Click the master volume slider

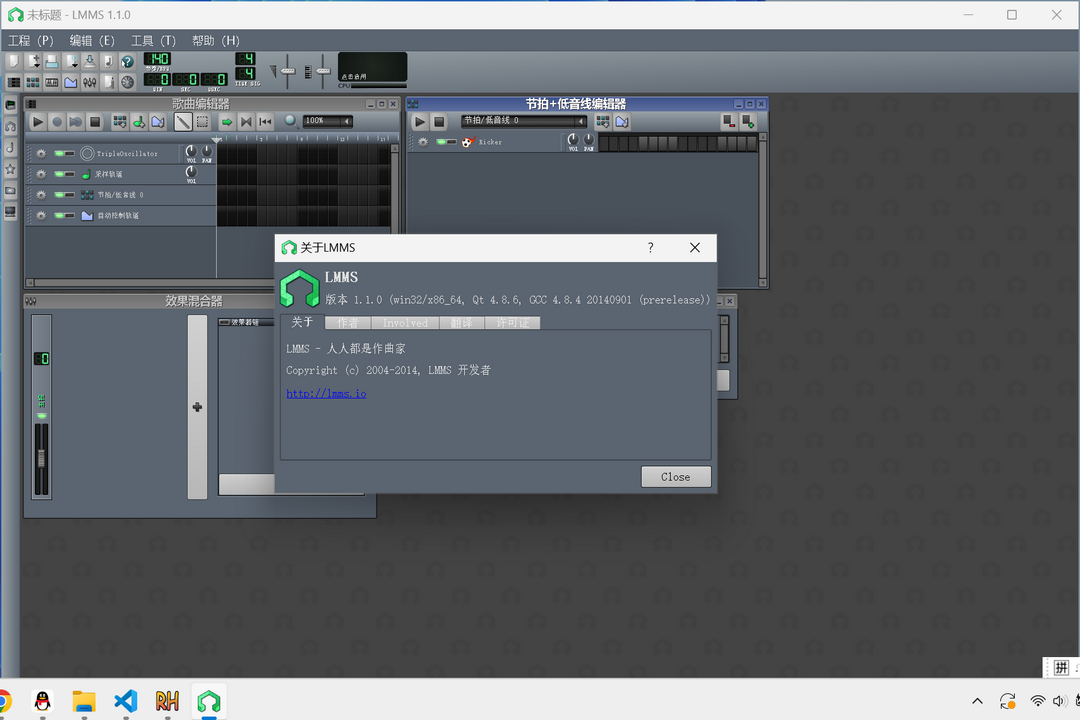click(288, 71)
